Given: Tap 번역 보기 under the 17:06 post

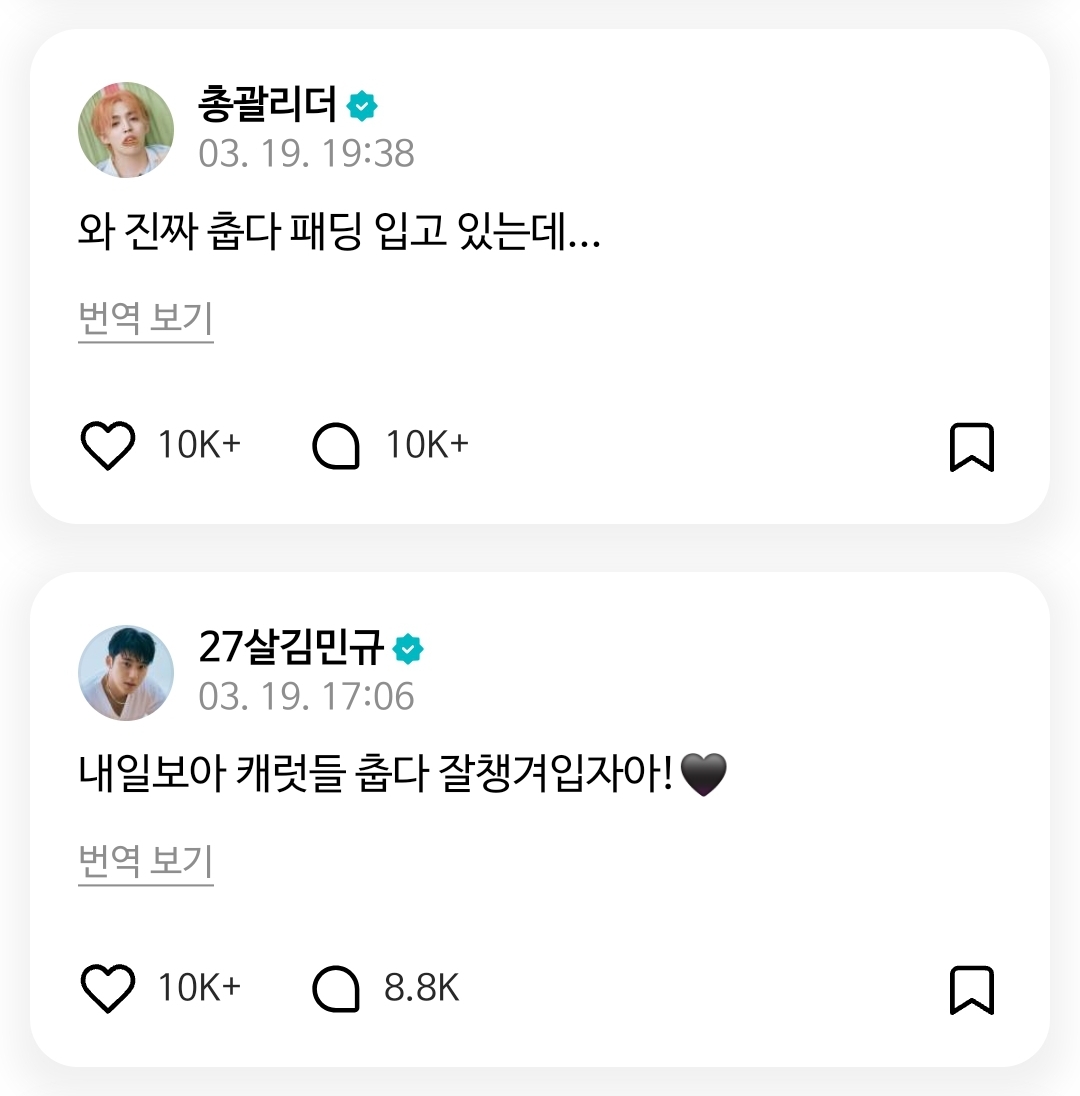Looking at the screenshot, I should 145,863.
